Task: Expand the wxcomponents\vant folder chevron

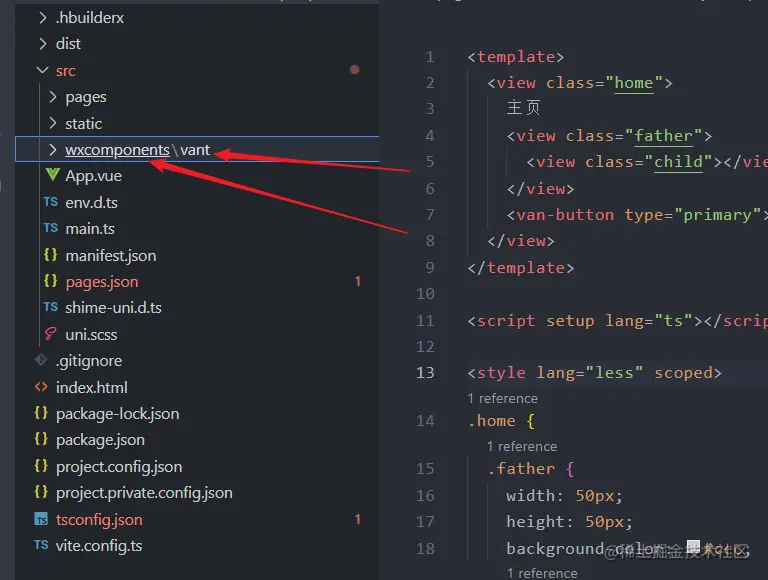Action: click(52, 149)
